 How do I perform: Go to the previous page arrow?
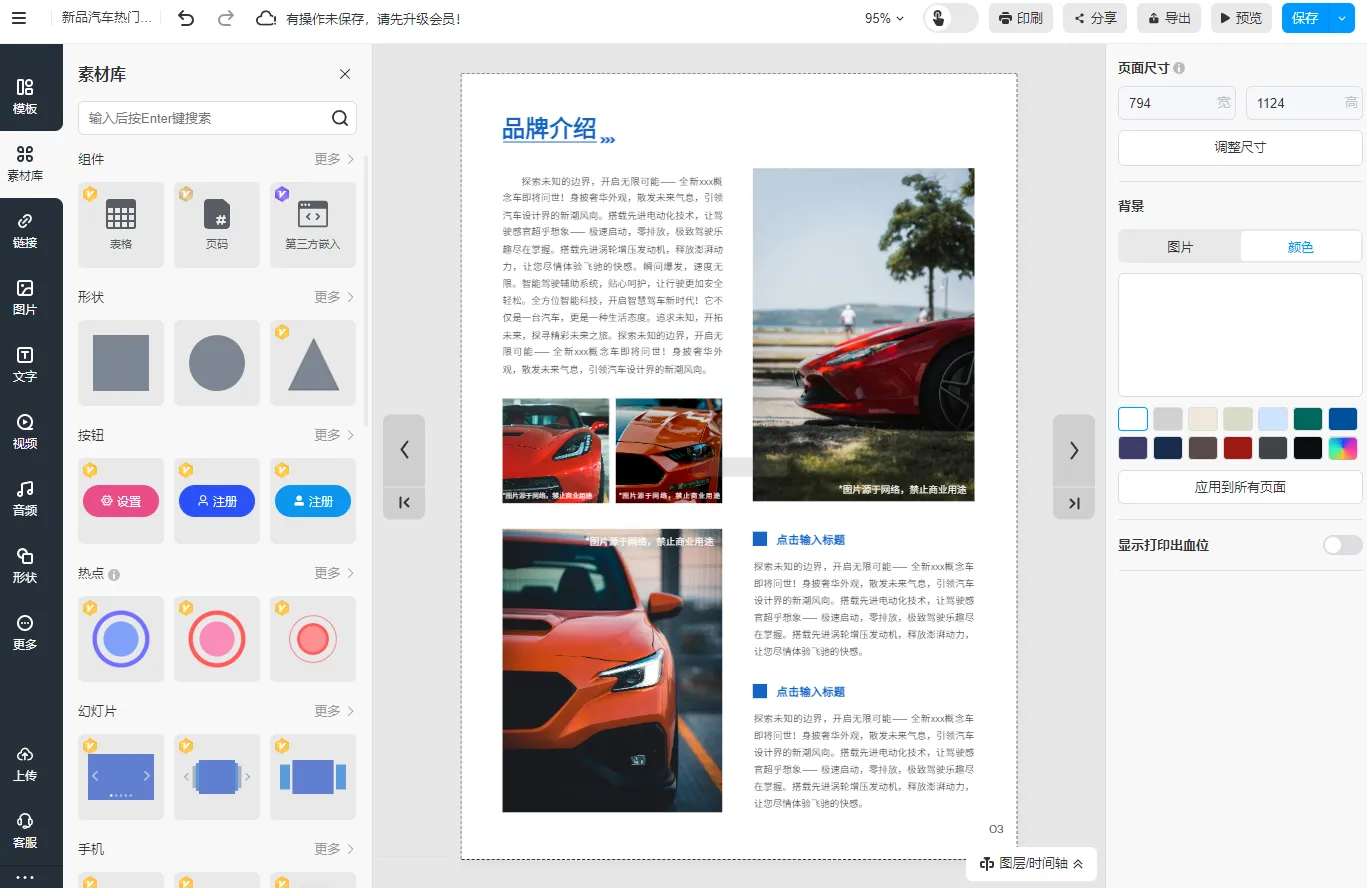click(x=404, y=450)
